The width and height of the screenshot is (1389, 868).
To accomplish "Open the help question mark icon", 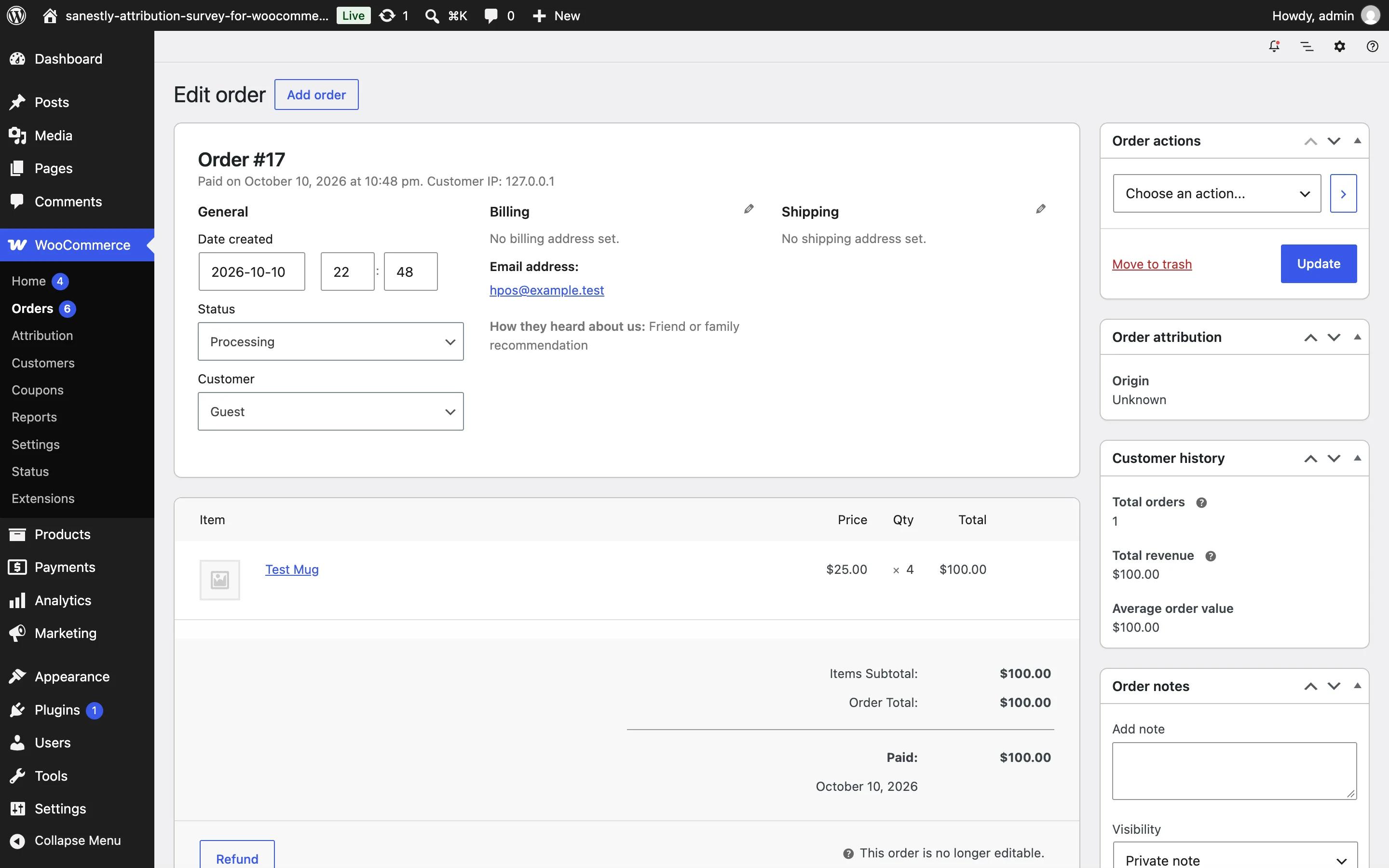I will coord(1372,46).
